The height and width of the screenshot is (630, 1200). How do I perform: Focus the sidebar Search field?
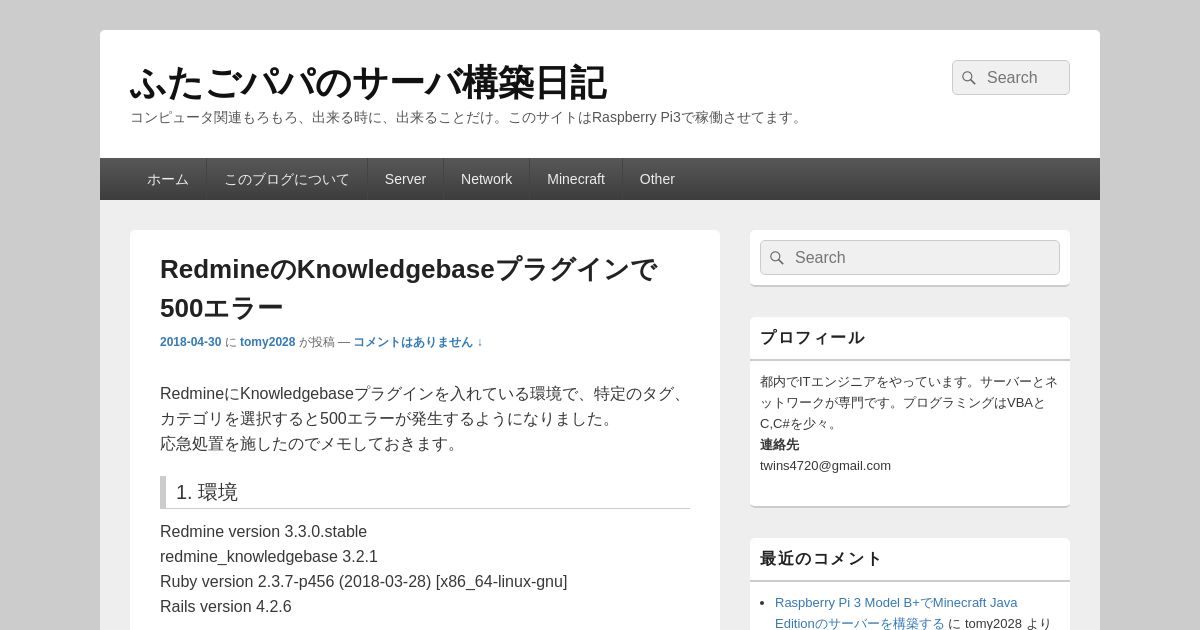(910, 258)
